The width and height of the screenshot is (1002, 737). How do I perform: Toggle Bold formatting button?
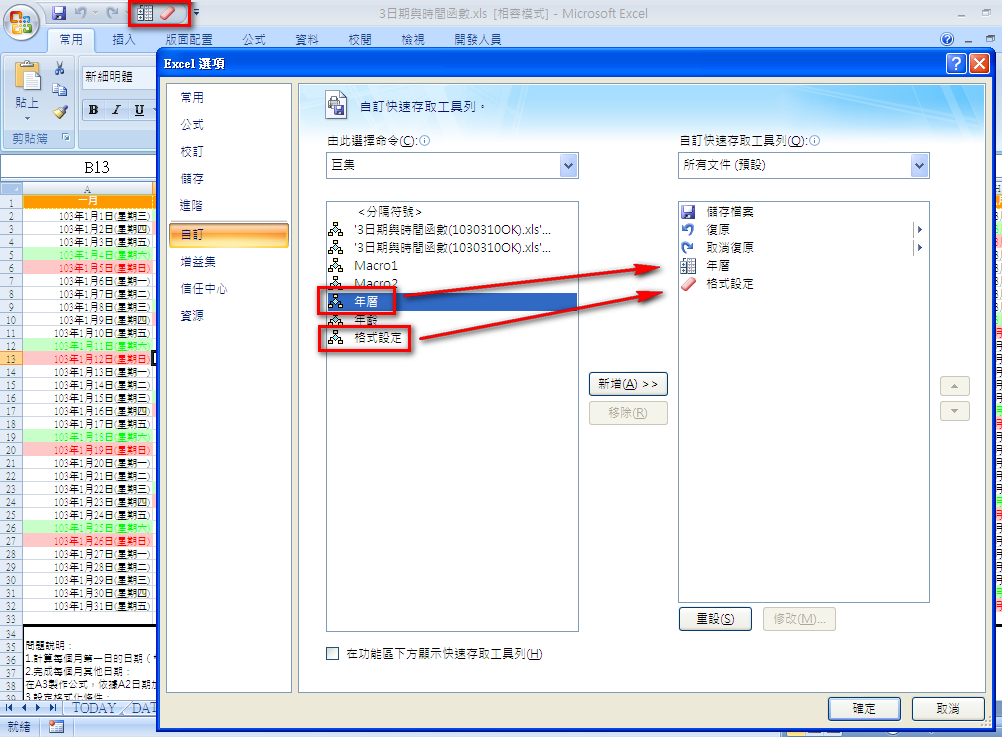[93, 110]
